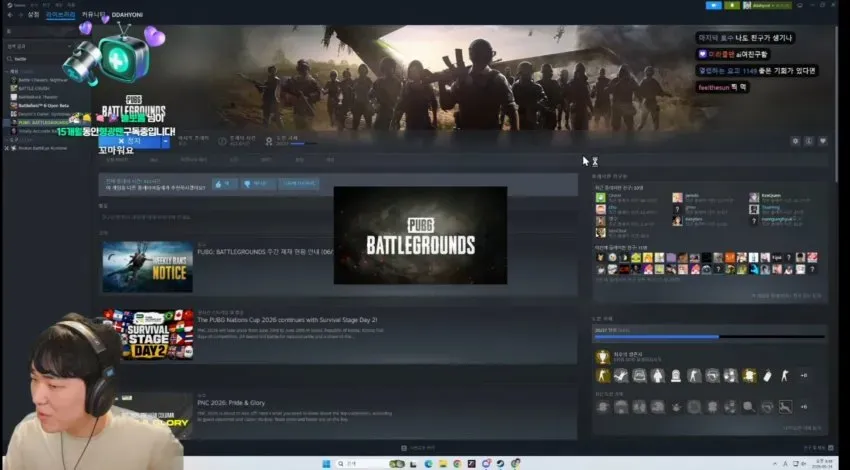Screen dimensions: 850x470
Task: Open the account dropdown in the title bar
Action: 767,5
